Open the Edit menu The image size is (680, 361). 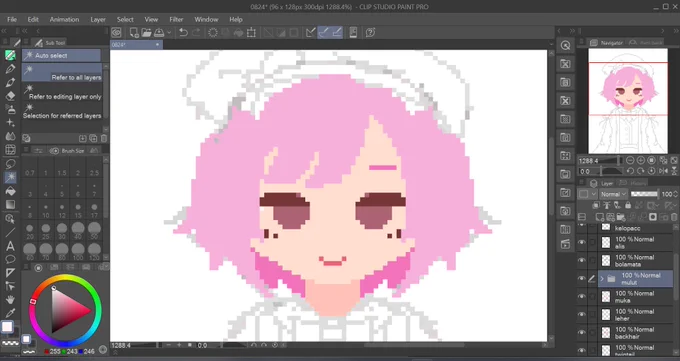33,20
